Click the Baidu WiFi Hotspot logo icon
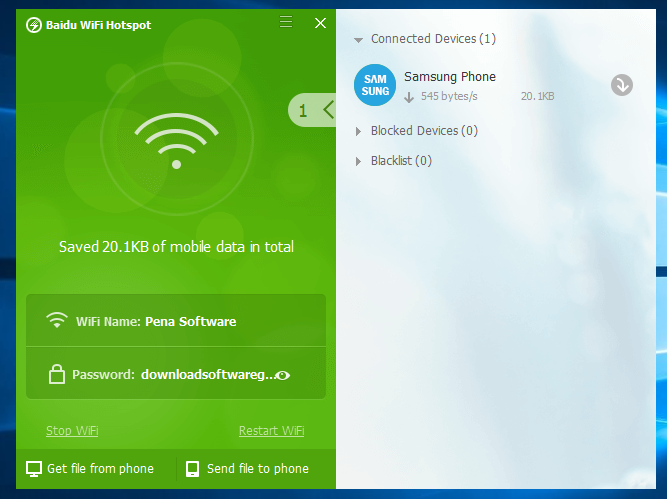The width and height of the screenshot is (667, 499). [34, 25]
